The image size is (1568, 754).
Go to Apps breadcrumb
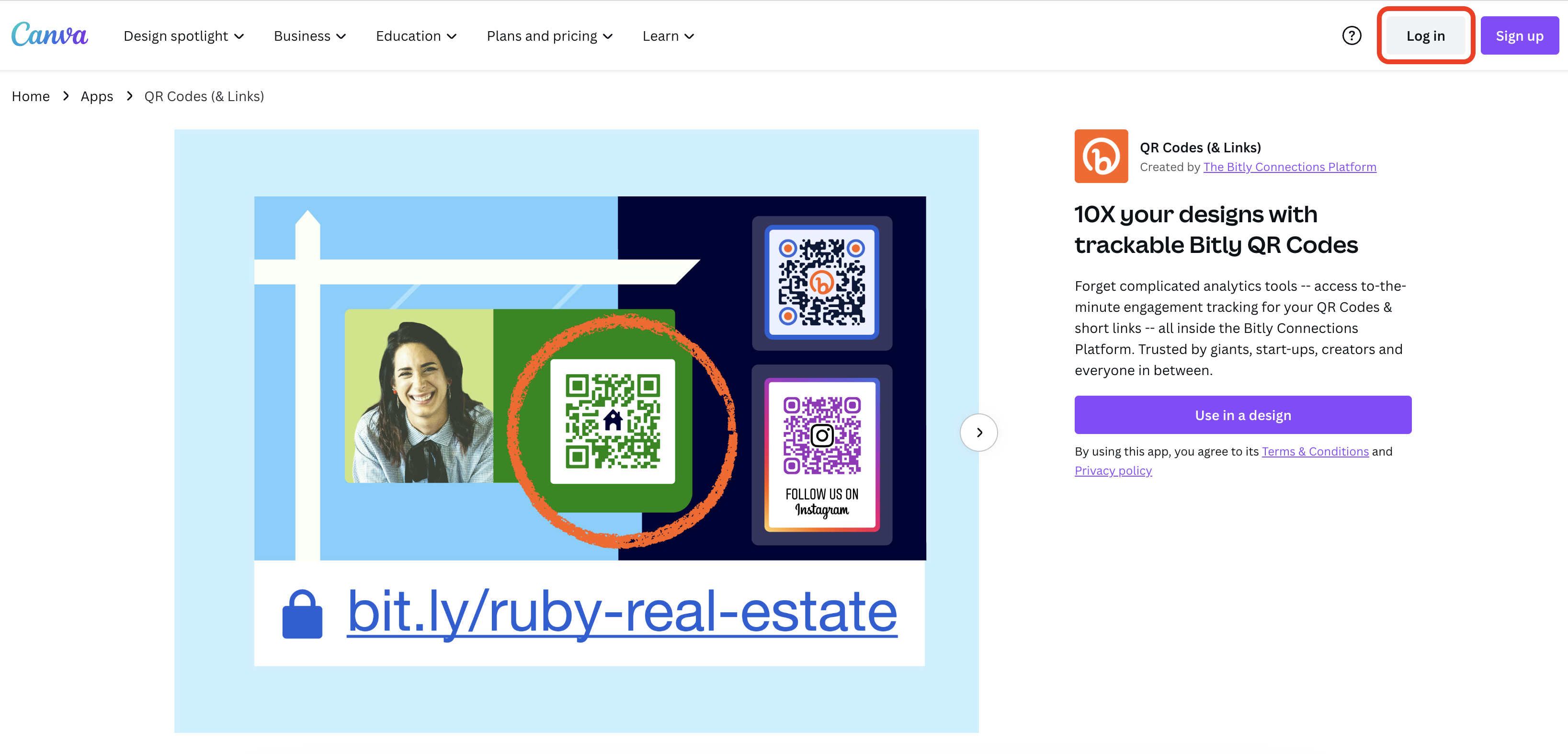coord(97,96)
